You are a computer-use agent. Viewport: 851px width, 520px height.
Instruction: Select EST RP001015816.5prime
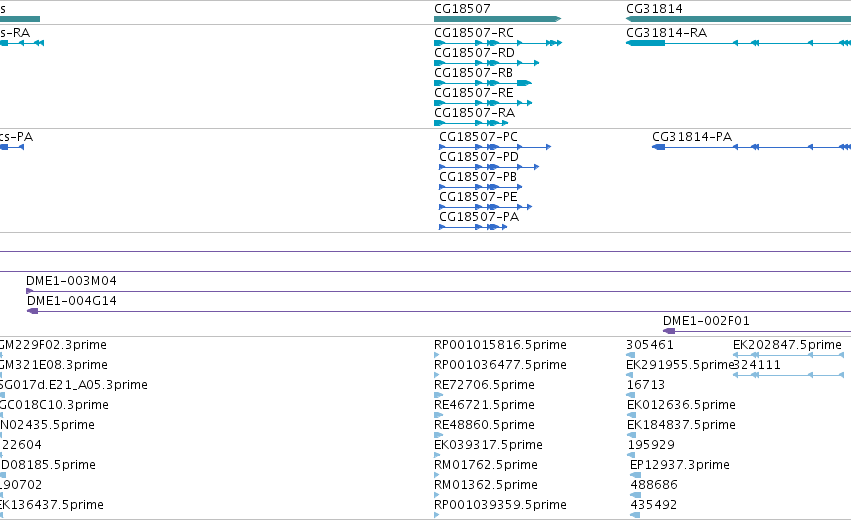(500, 345)
